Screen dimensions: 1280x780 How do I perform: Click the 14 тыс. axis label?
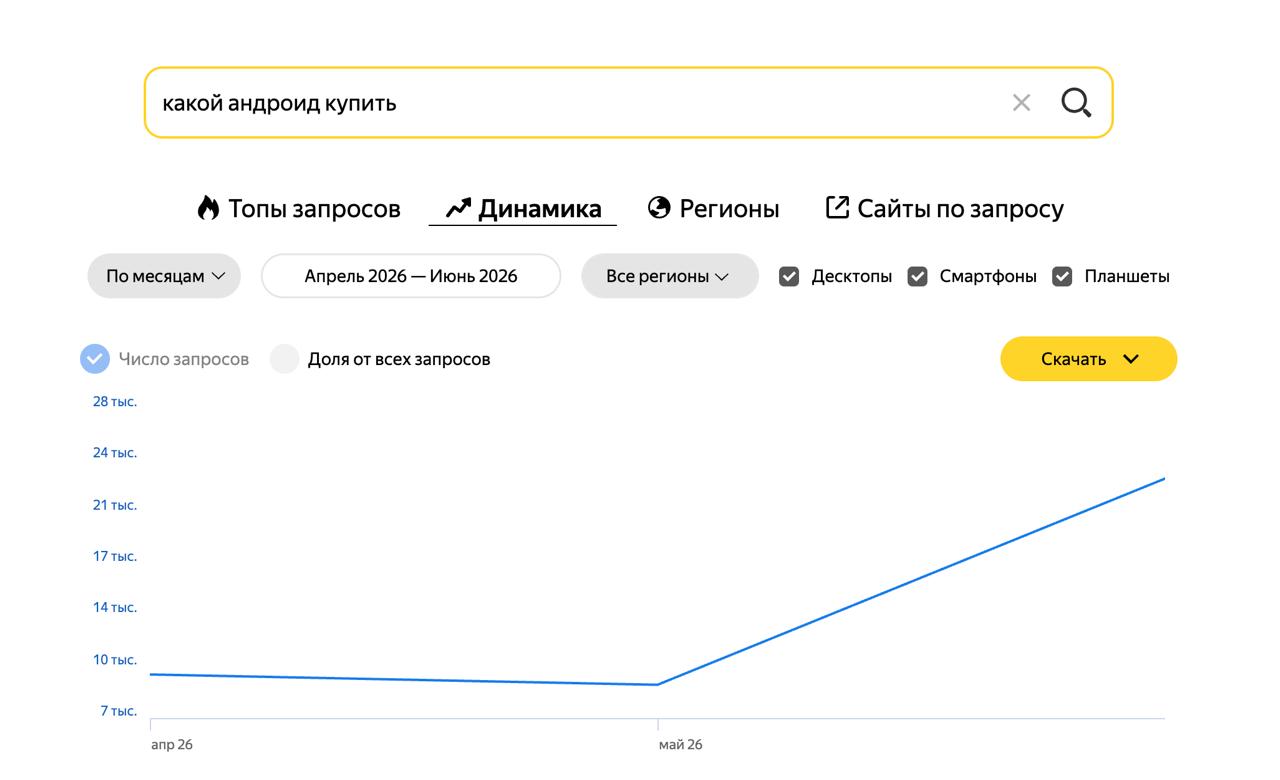point(115,607)
